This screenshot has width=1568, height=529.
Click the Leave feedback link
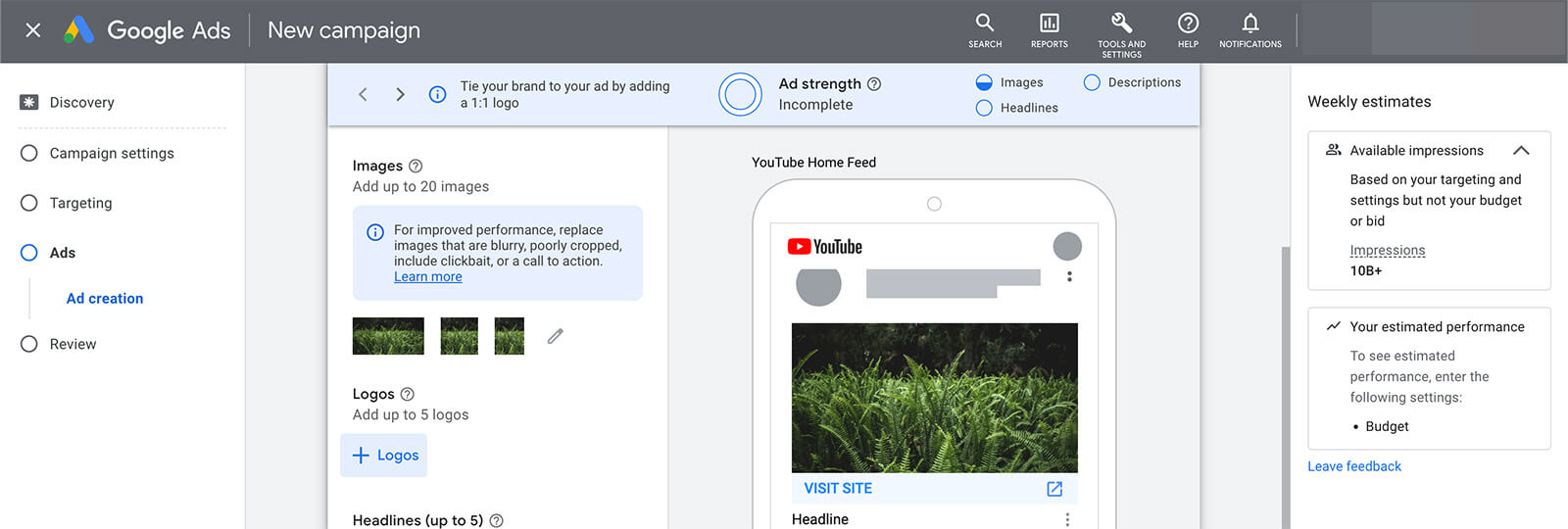1354,466
